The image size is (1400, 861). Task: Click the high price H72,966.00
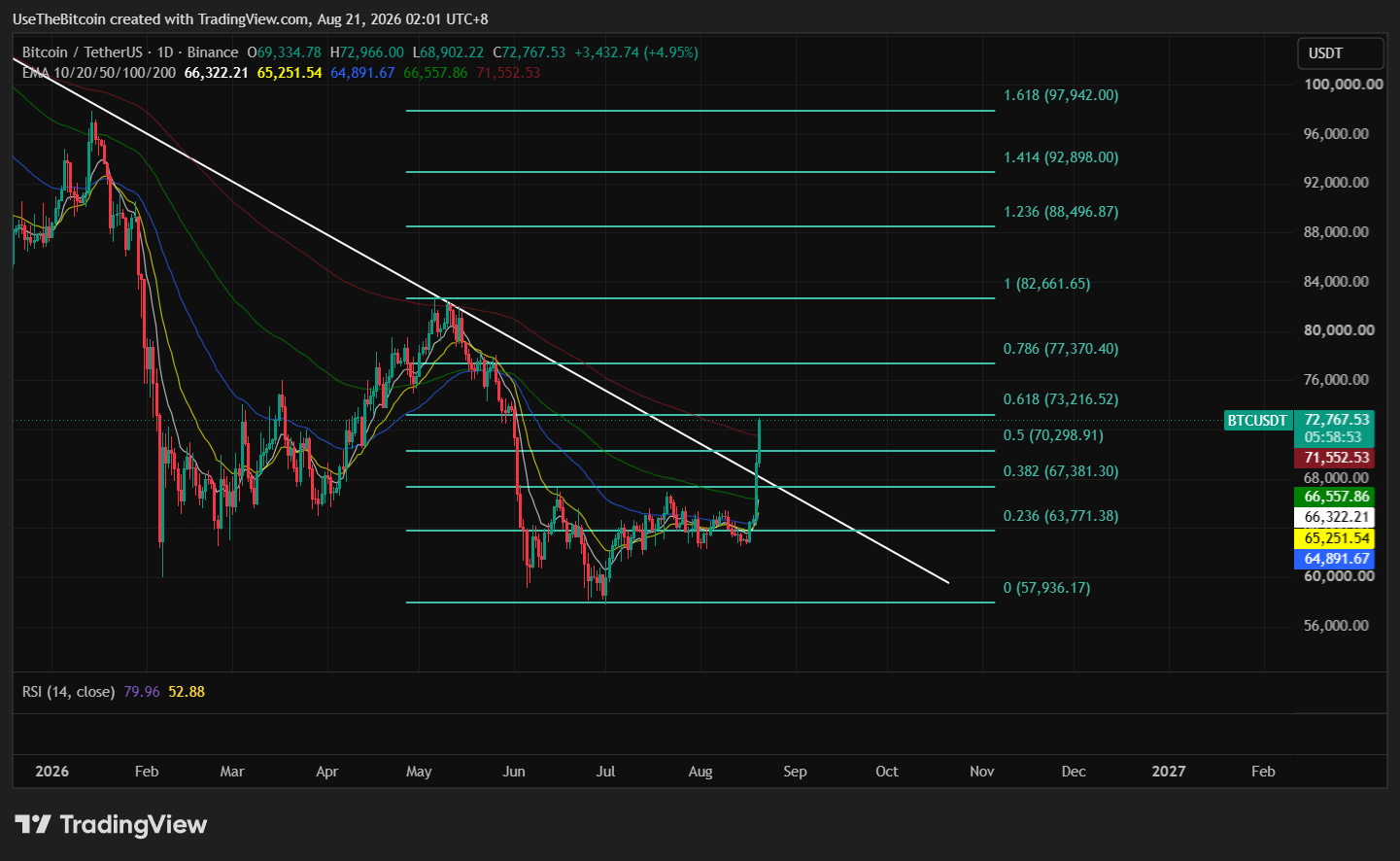click(367, 52)
